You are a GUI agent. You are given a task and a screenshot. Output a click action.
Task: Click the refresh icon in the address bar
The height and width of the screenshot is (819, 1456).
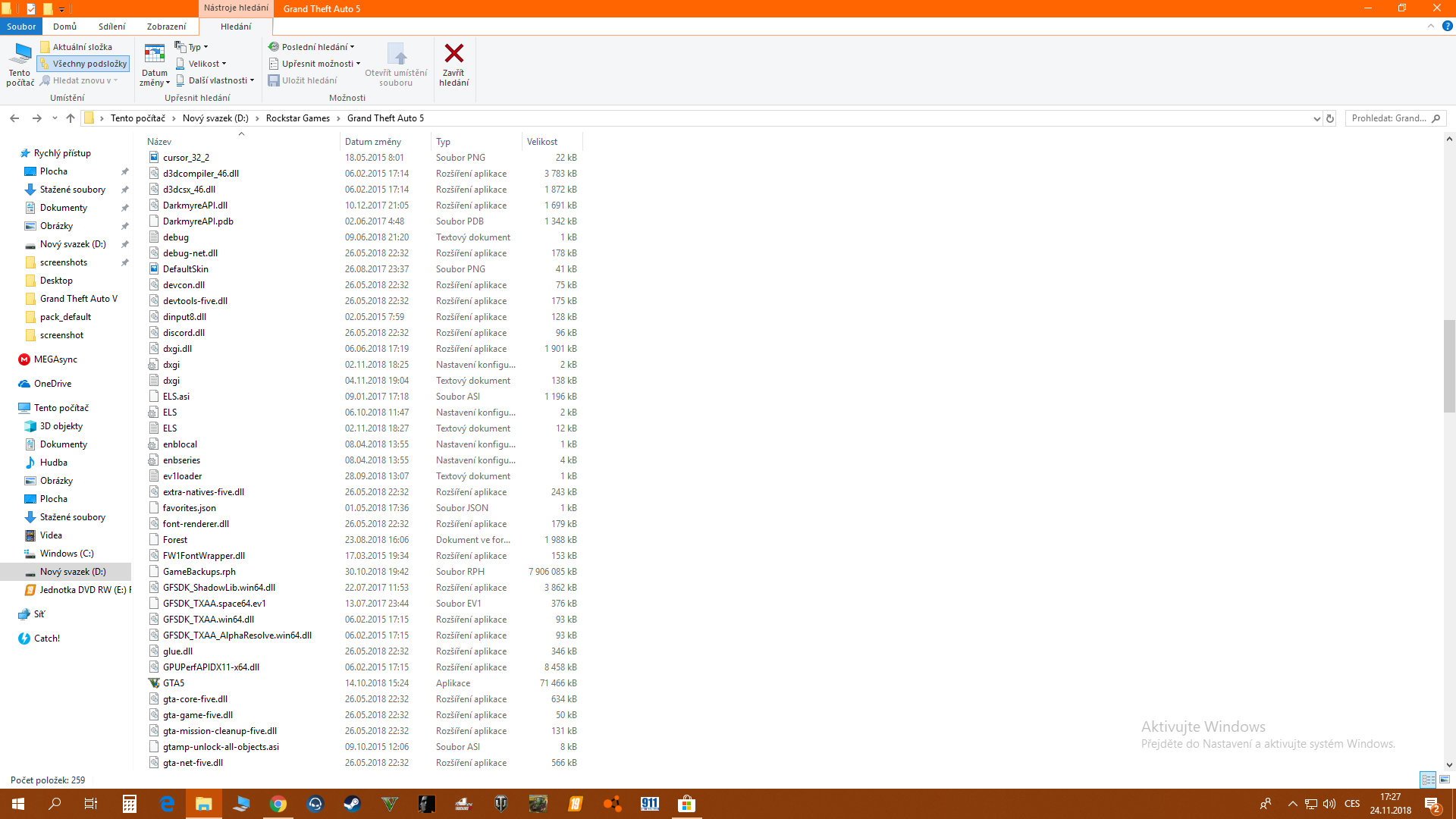tap(1329, 118)
